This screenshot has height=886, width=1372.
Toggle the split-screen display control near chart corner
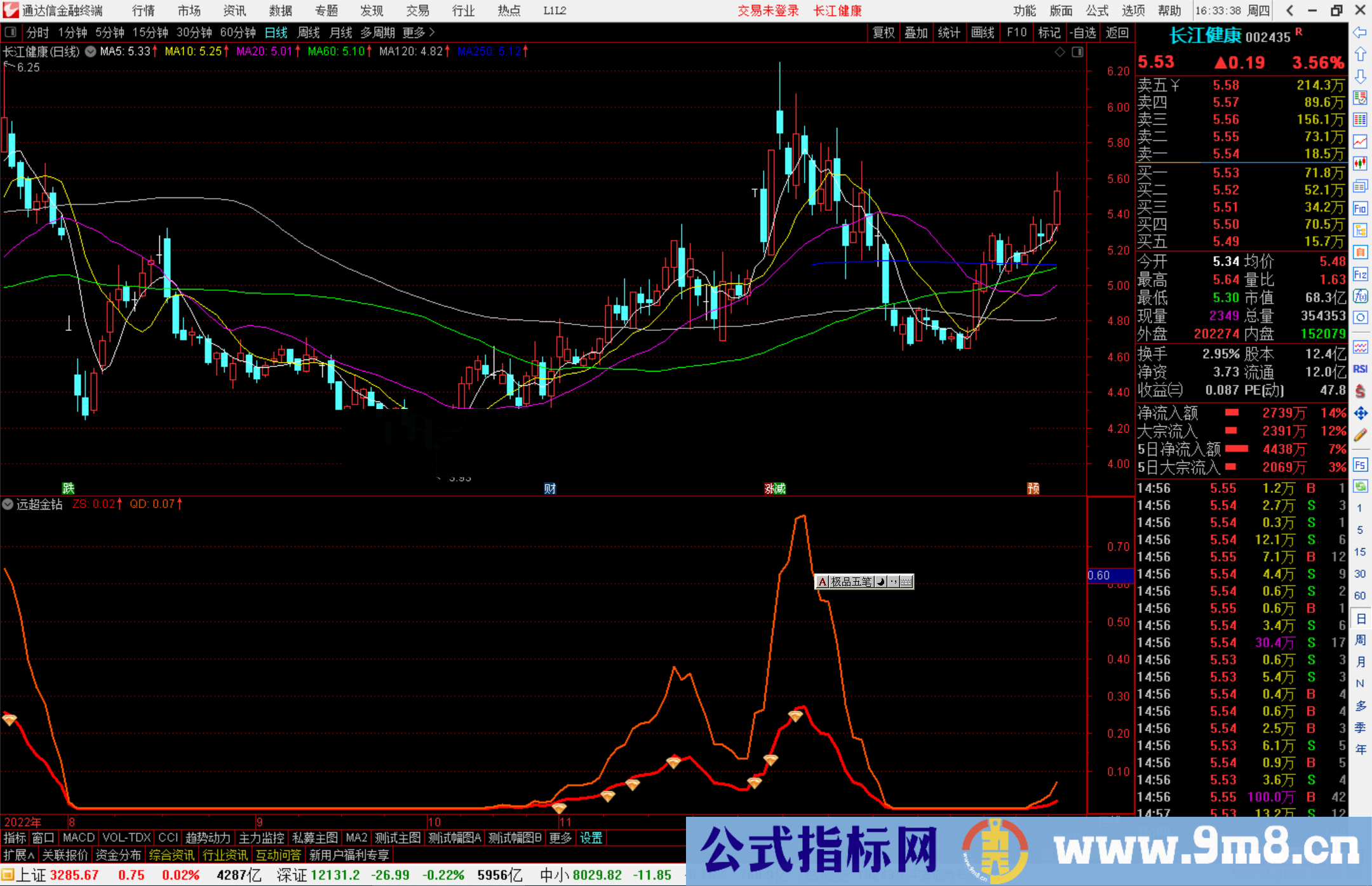tap(1078, 52)
